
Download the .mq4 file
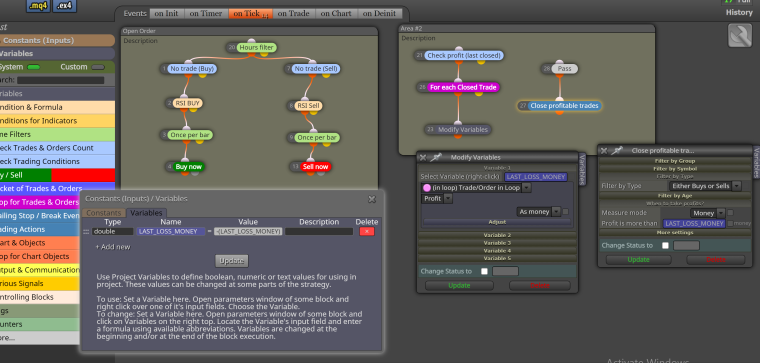(x=38, y=6)
